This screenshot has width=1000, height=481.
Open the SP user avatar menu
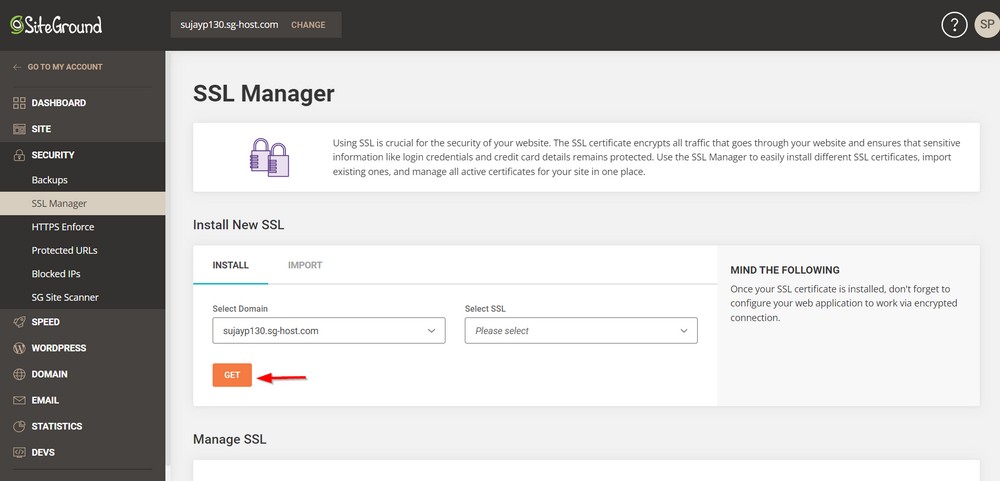coord(987,25)
